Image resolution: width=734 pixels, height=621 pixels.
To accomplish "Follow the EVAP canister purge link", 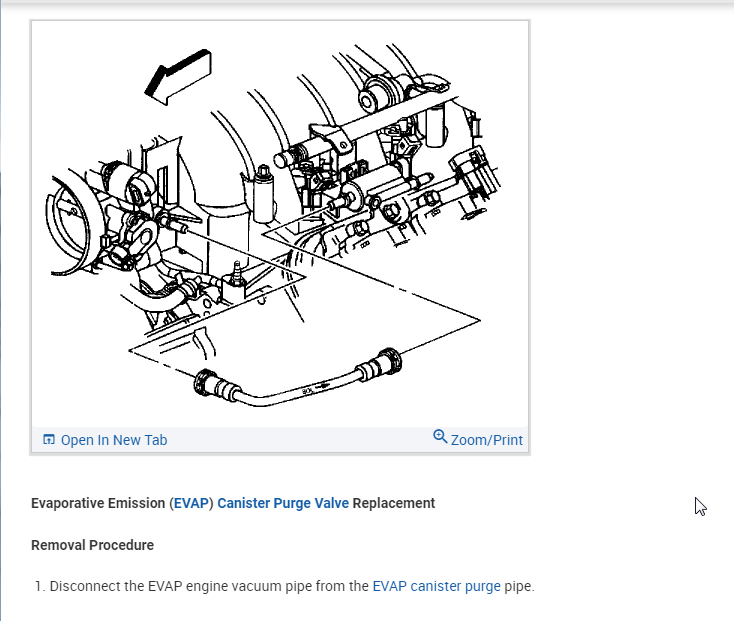I will point(436,586).
